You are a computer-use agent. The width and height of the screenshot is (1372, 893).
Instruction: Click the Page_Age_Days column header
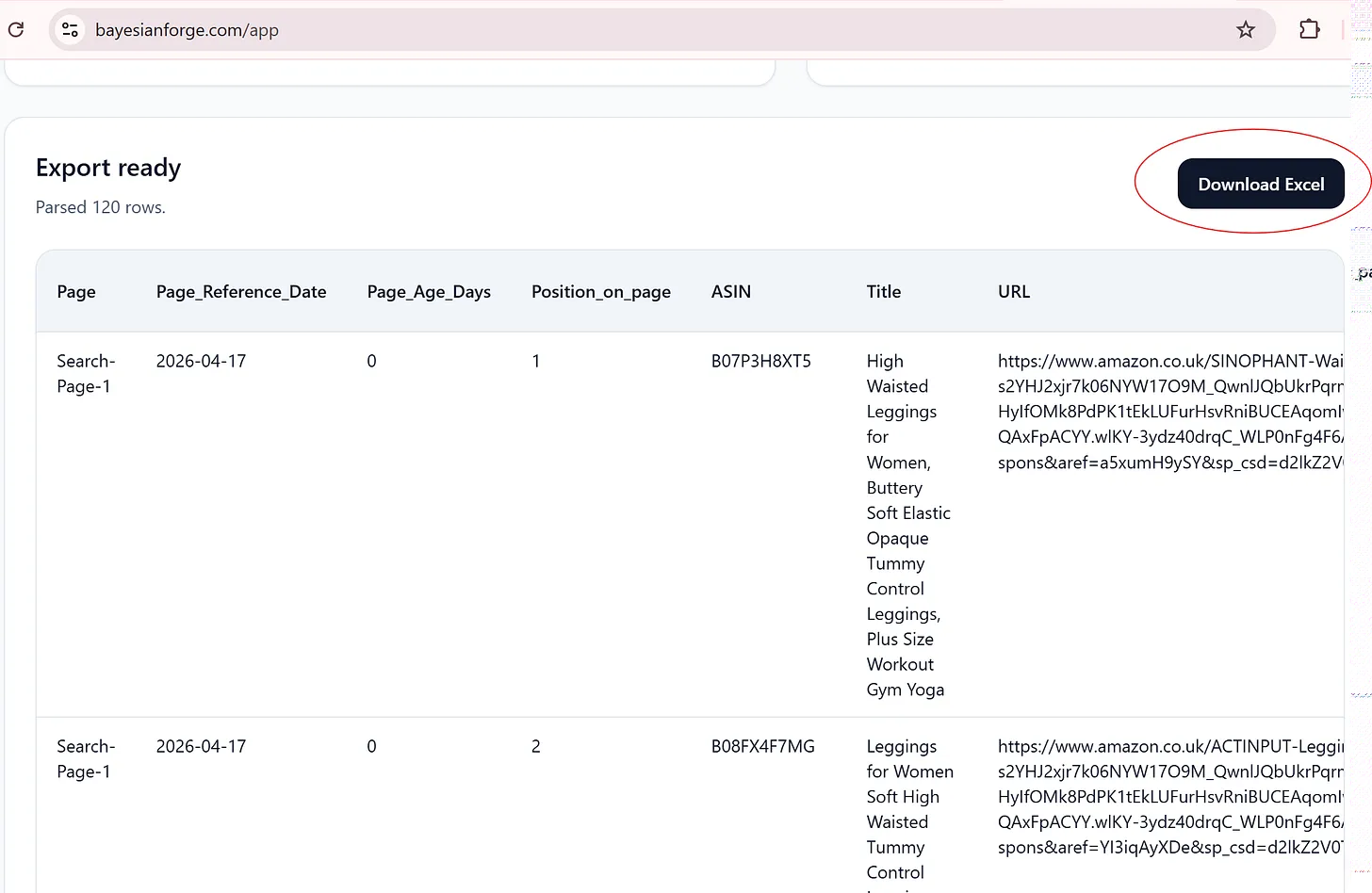[x=429, y=292]
